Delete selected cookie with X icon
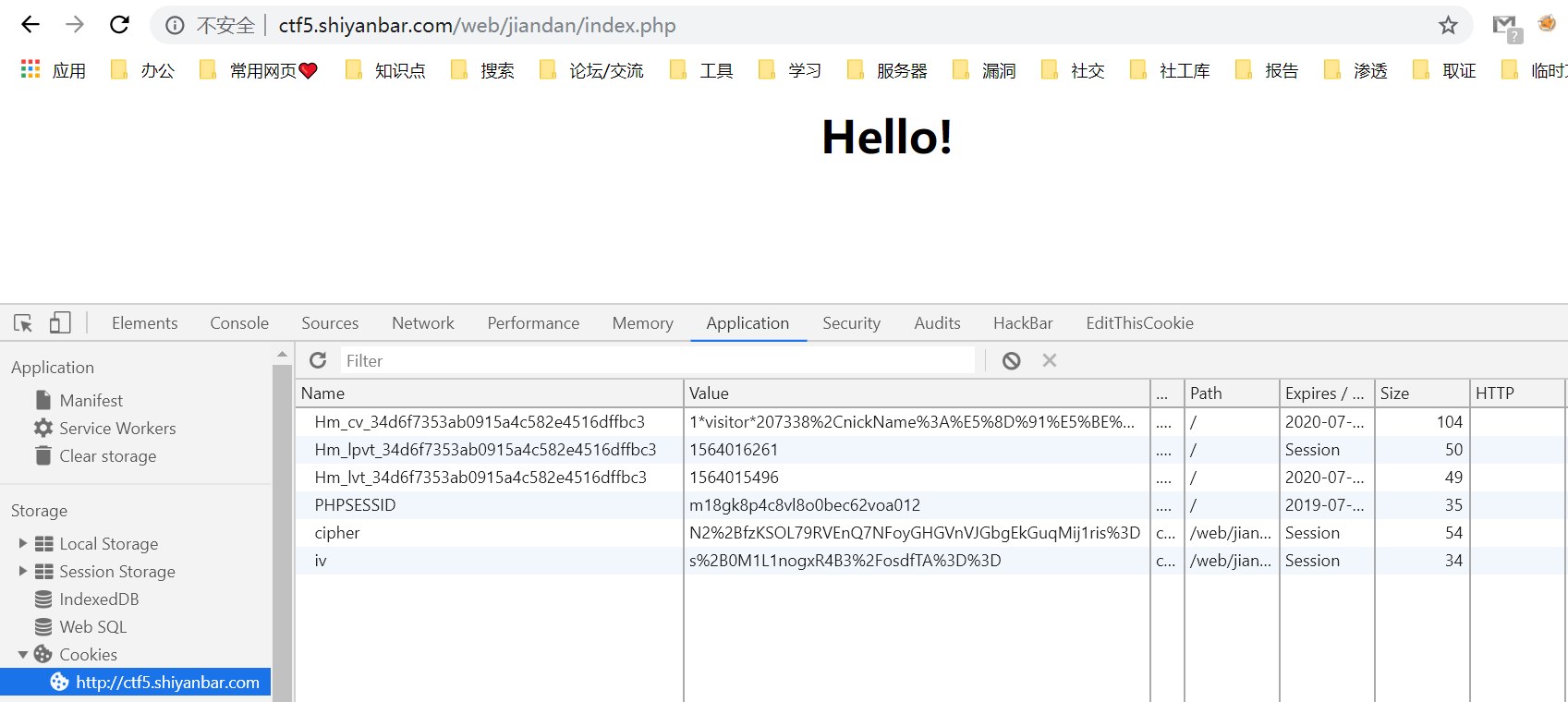Image resolution: width=1568 pixels, height=702 pixels. (1050, 360)
